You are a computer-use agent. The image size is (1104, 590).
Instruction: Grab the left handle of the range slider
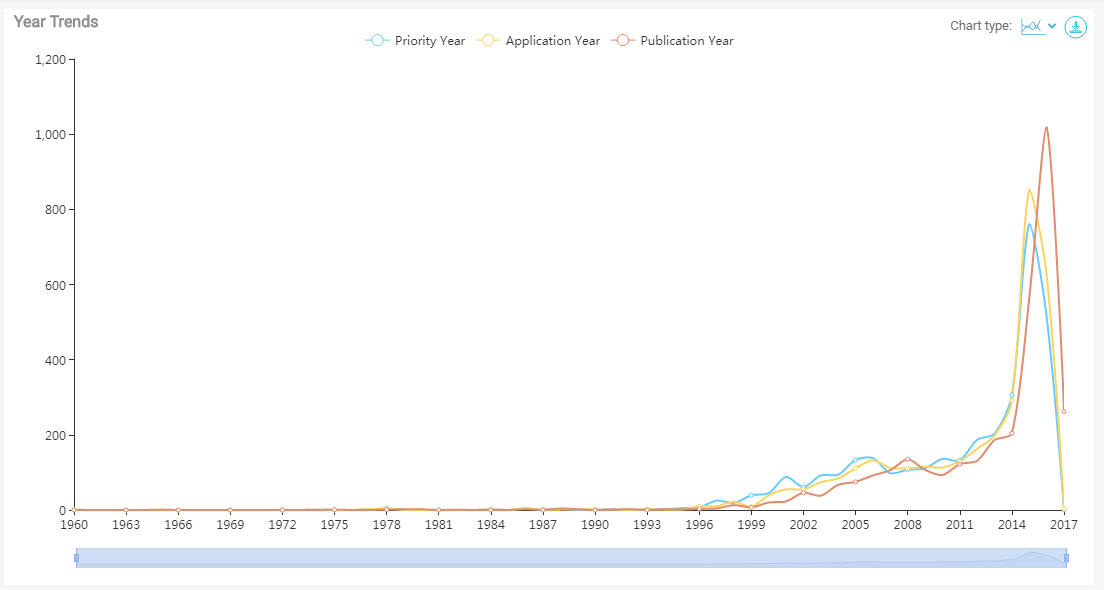tap(76, 558)
